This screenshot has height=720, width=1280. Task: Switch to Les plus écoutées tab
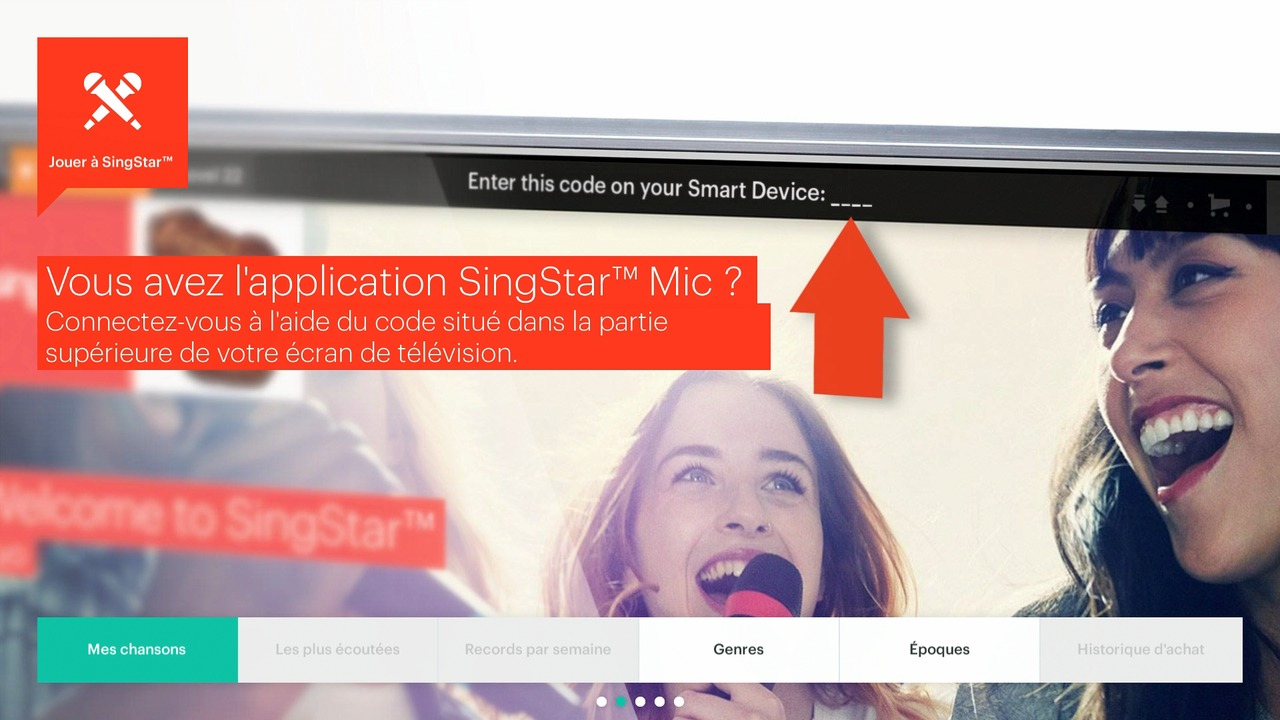[x=338, y=650]
